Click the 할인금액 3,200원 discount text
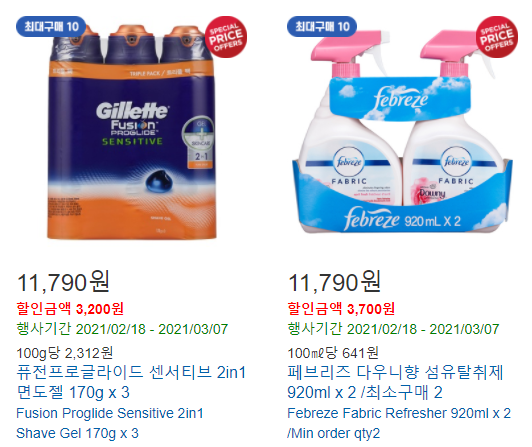The image size is (532, 447). (x=70, y=309)
